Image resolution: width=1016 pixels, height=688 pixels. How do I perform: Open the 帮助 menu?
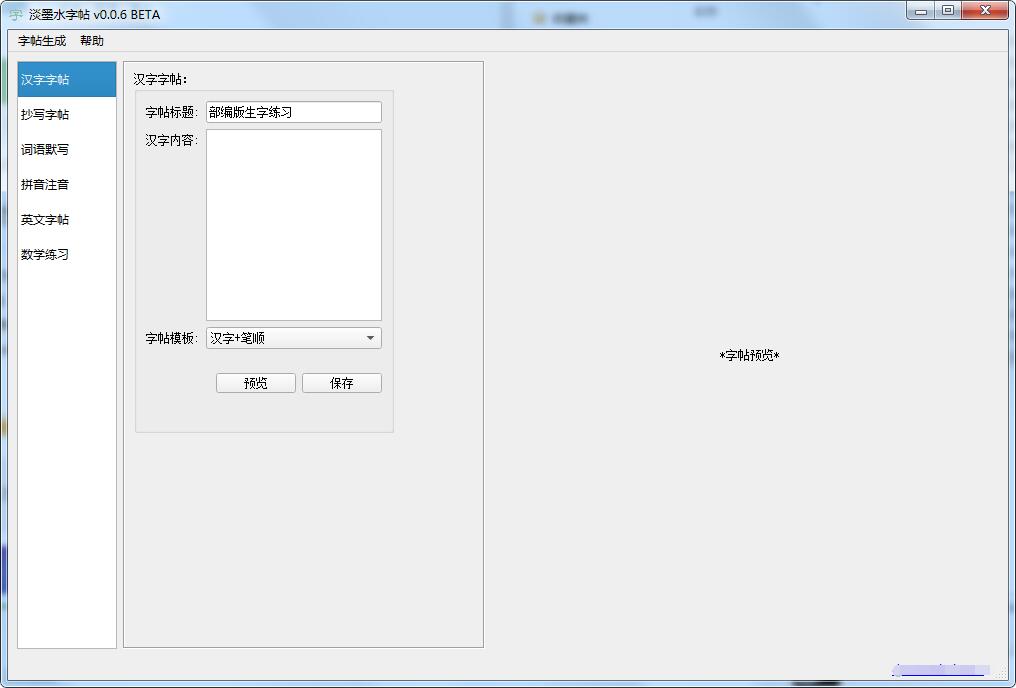[x=90, y=41]
